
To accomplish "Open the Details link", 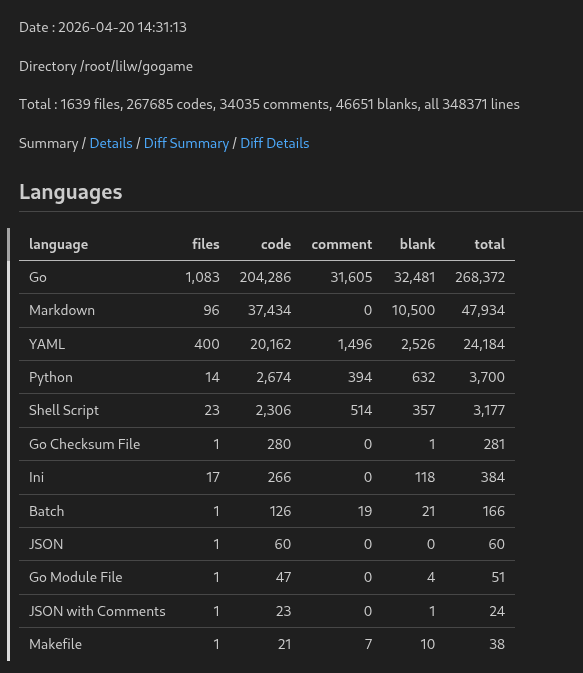I will tap(111, 143).
